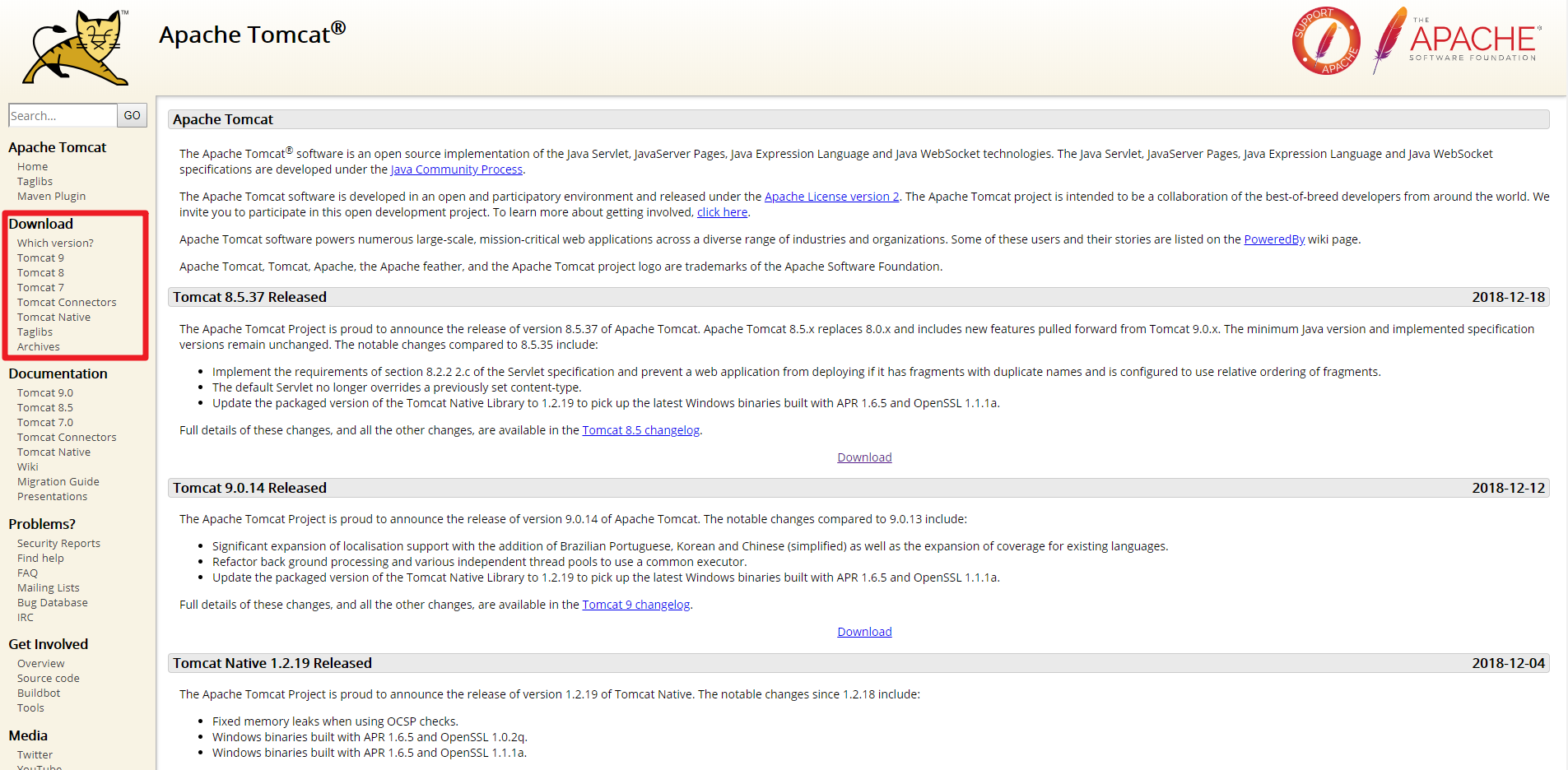Click the Tomcat 9.0.14 Released heading
Viewport: 1568px width, 770px height.
click(x=249, y=488)
